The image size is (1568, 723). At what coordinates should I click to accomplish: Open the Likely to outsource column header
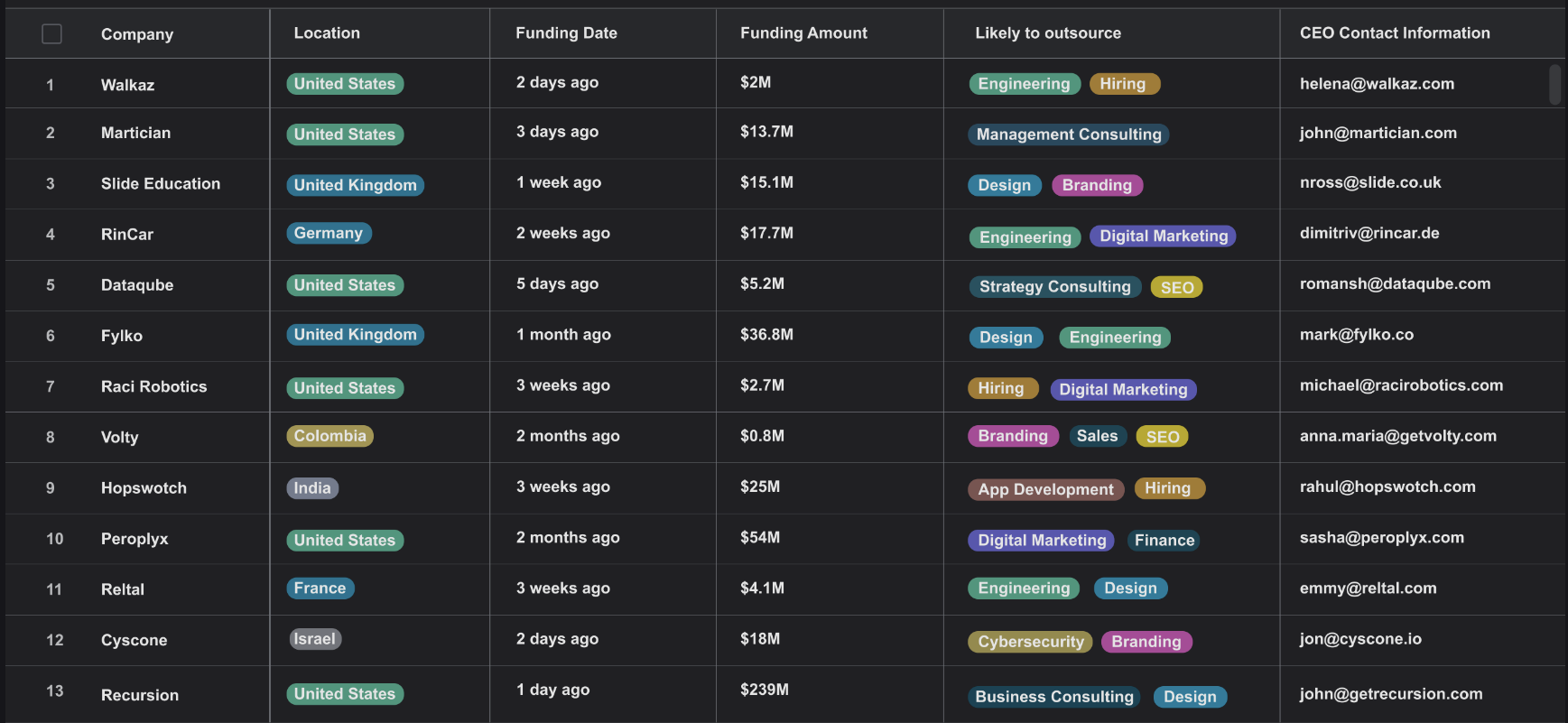coord(1048,32)
